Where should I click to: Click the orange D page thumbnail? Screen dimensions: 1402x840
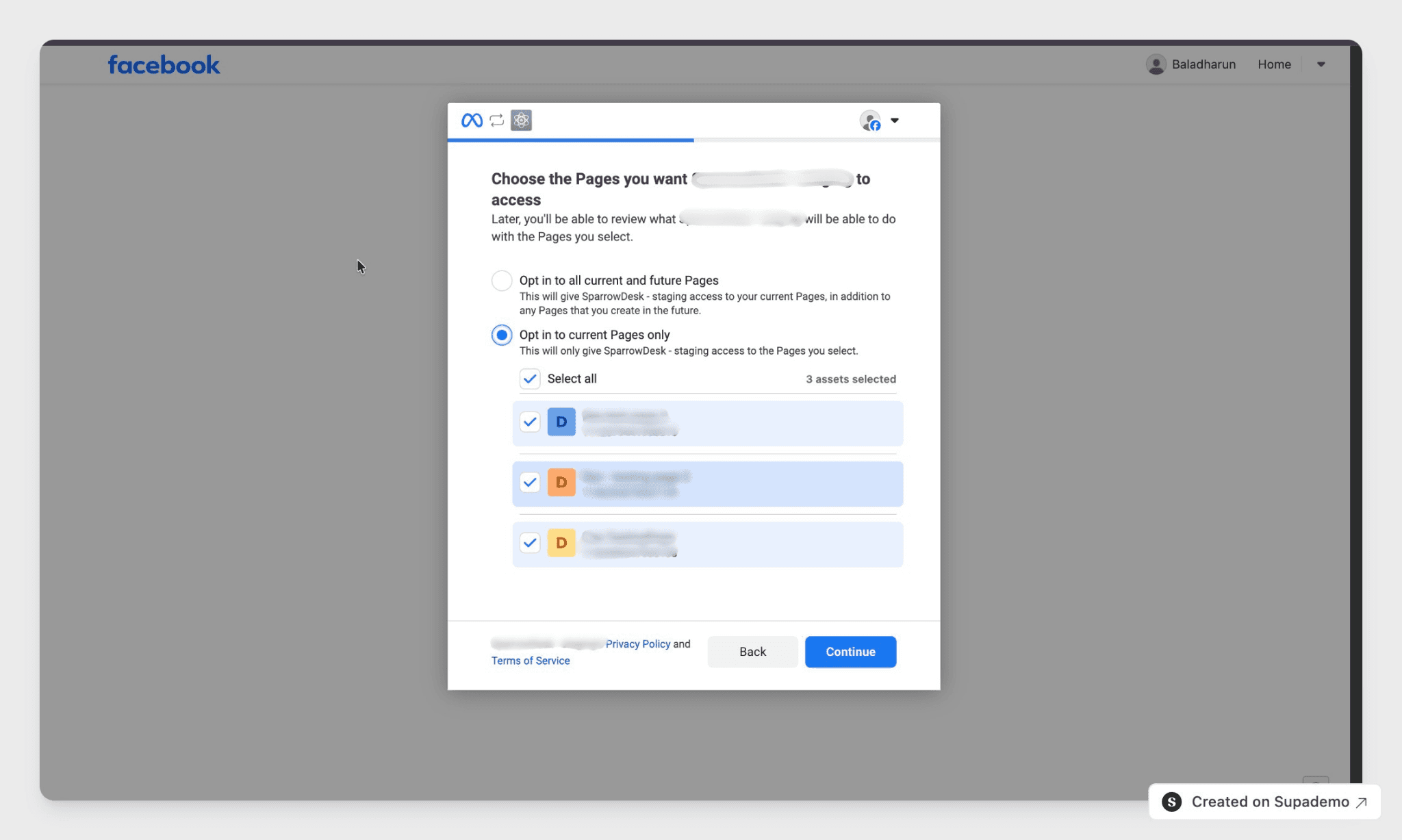click(561, 483)
